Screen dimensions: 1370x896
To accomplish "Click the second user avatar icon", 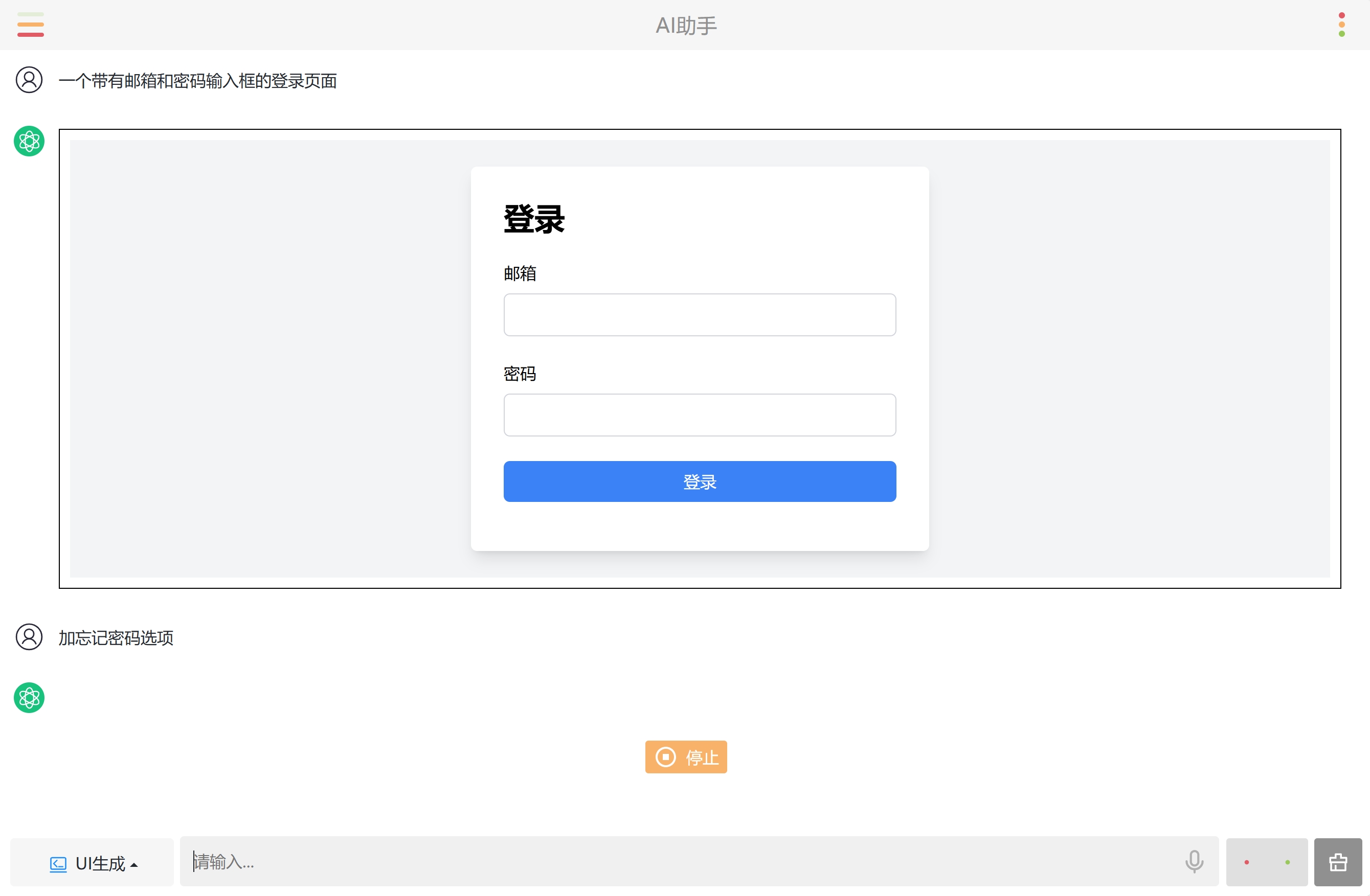I will pos(29,636).
